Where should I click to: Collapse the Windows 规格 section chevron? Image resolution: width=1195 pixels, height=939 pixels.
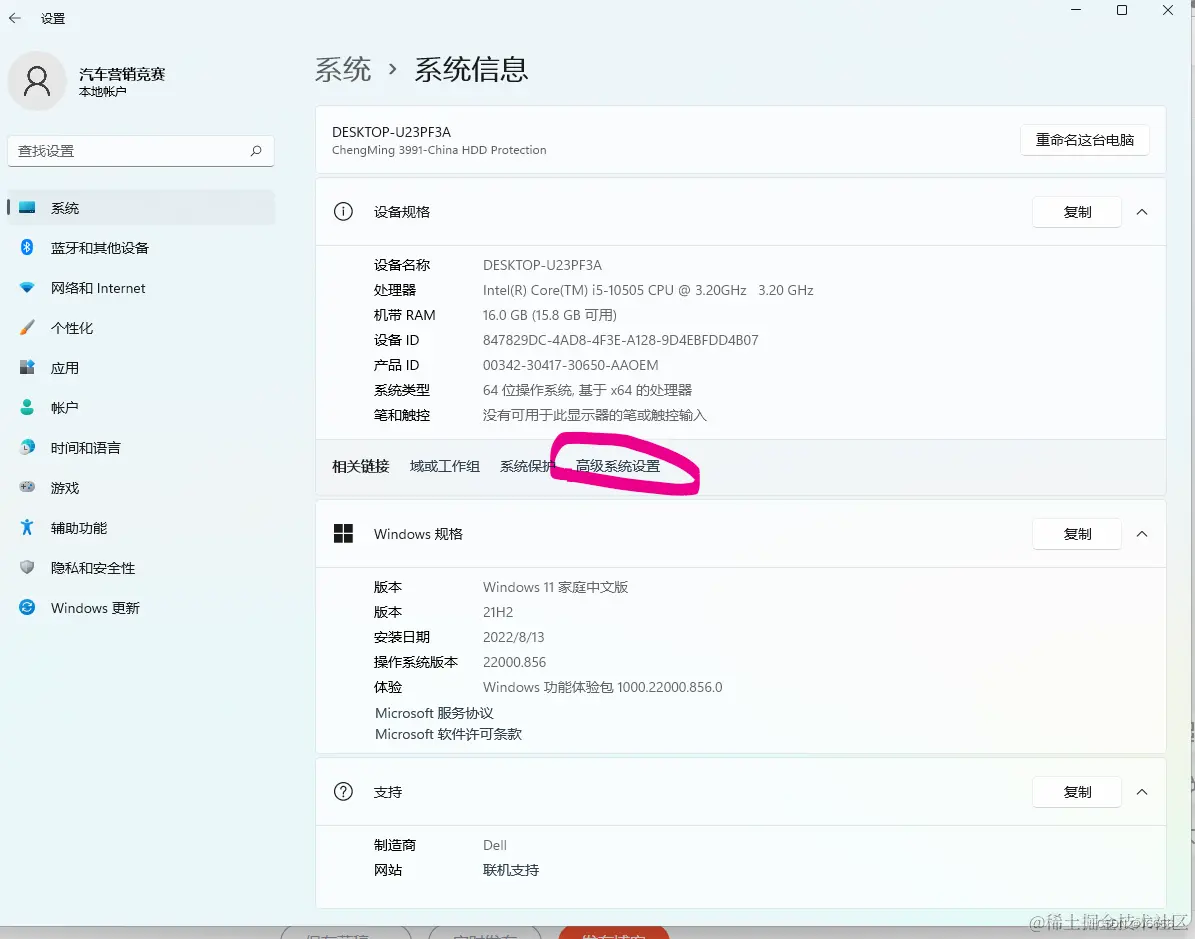(x=1142, y=534)
